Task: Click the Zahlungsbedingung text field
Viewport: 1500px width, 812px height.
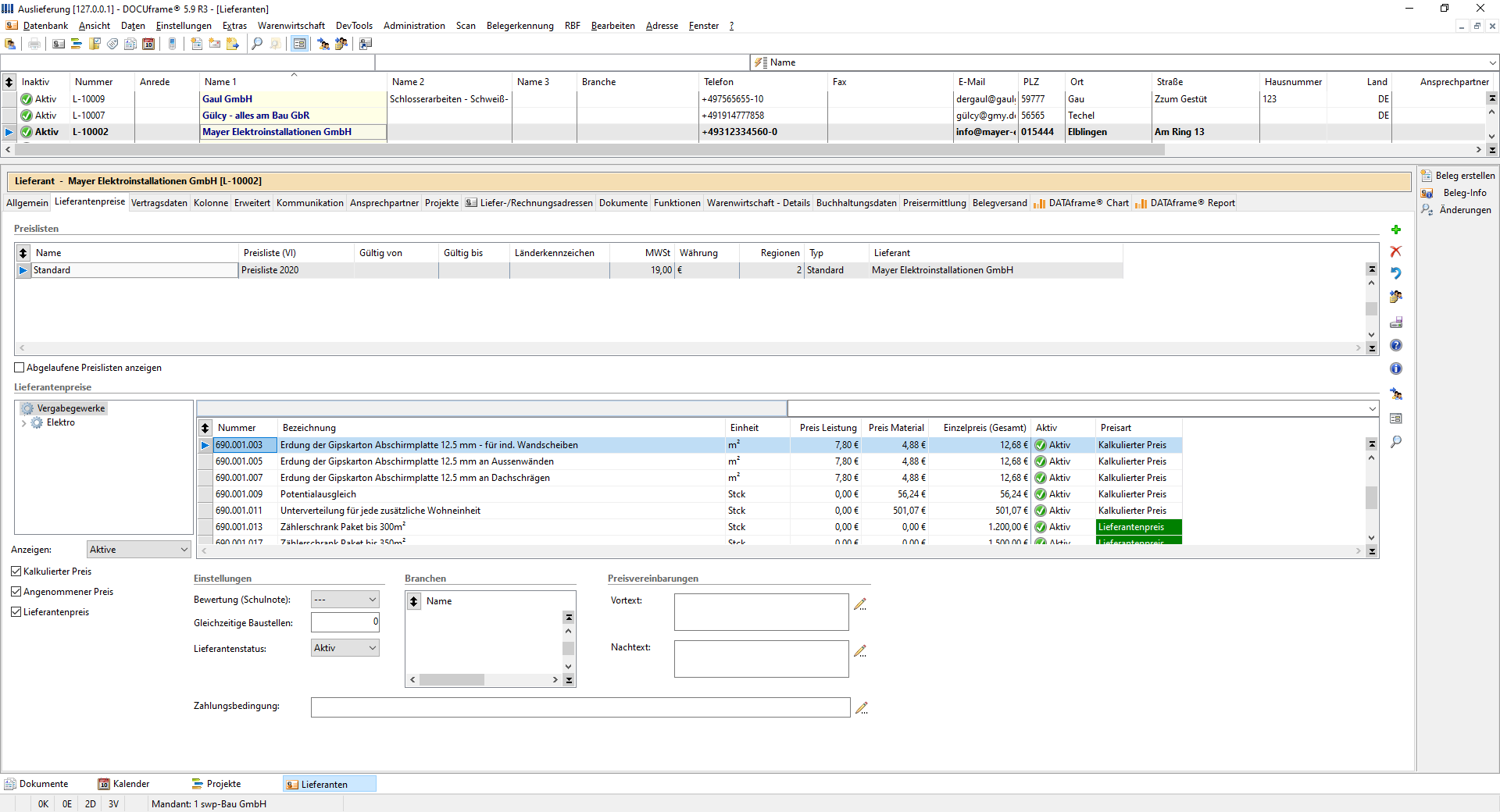Action: coord(580,707)
